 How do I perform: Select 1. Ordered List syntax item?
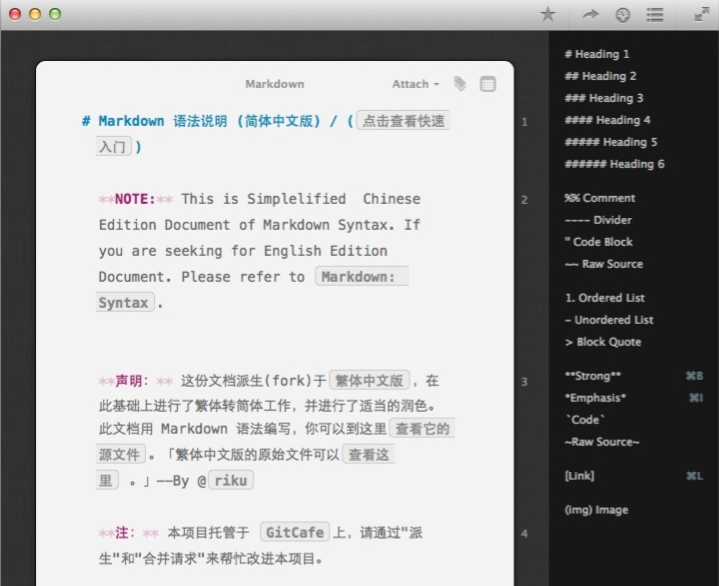[x=605, y=298]
